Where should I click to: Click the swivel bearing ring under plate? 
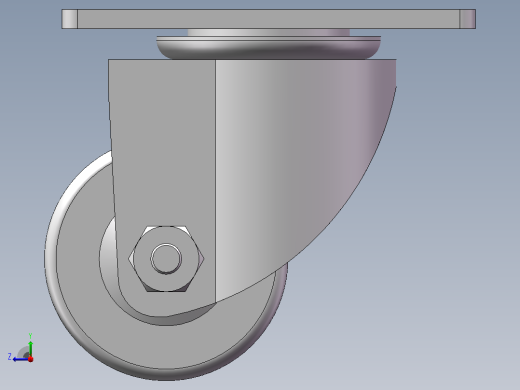[269, 47]
